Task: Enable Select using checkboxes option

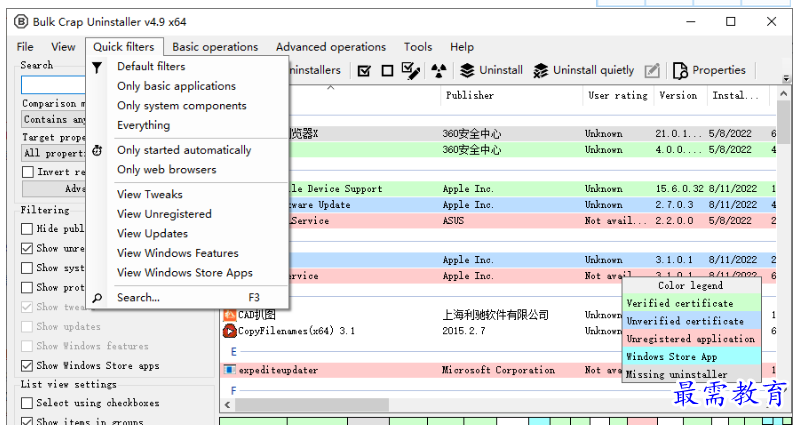Action: [28, 403]
